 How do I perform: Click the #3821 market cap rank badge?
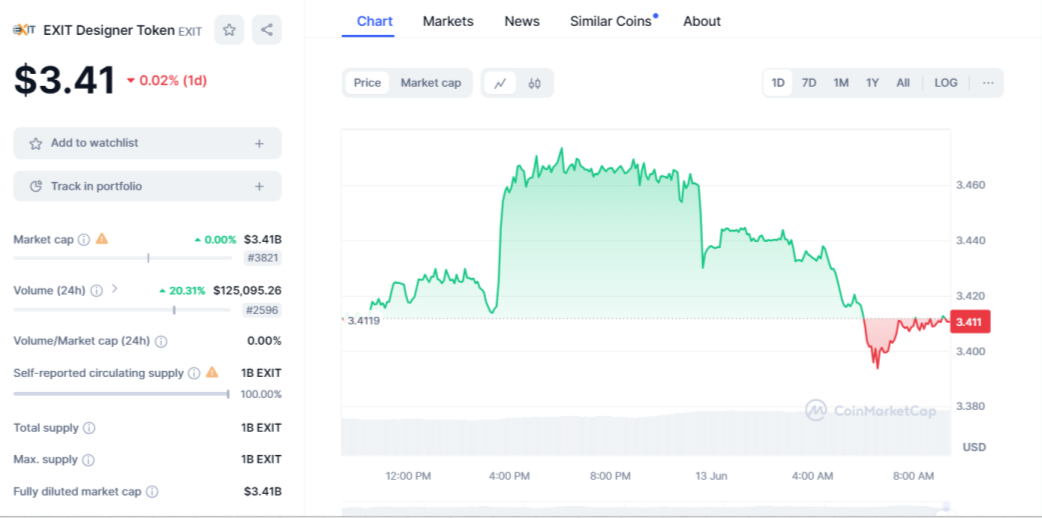tap(262, 258)
